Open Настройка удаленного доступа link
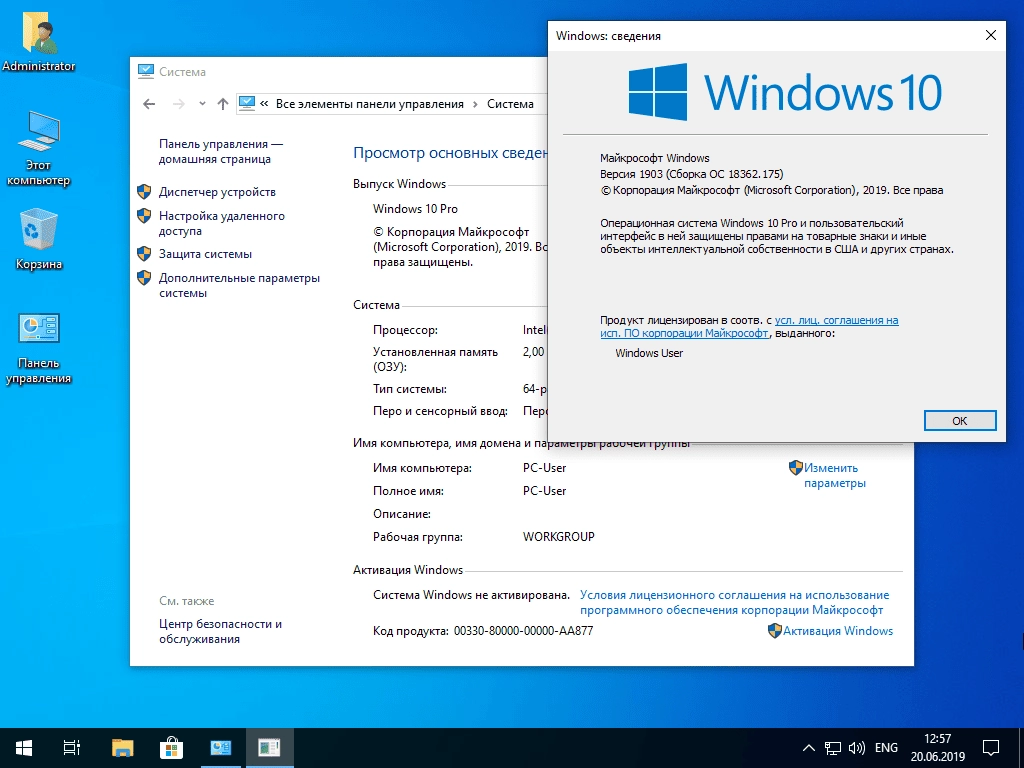The width and height of the screenshot is (1024, 768). [221, 223]
